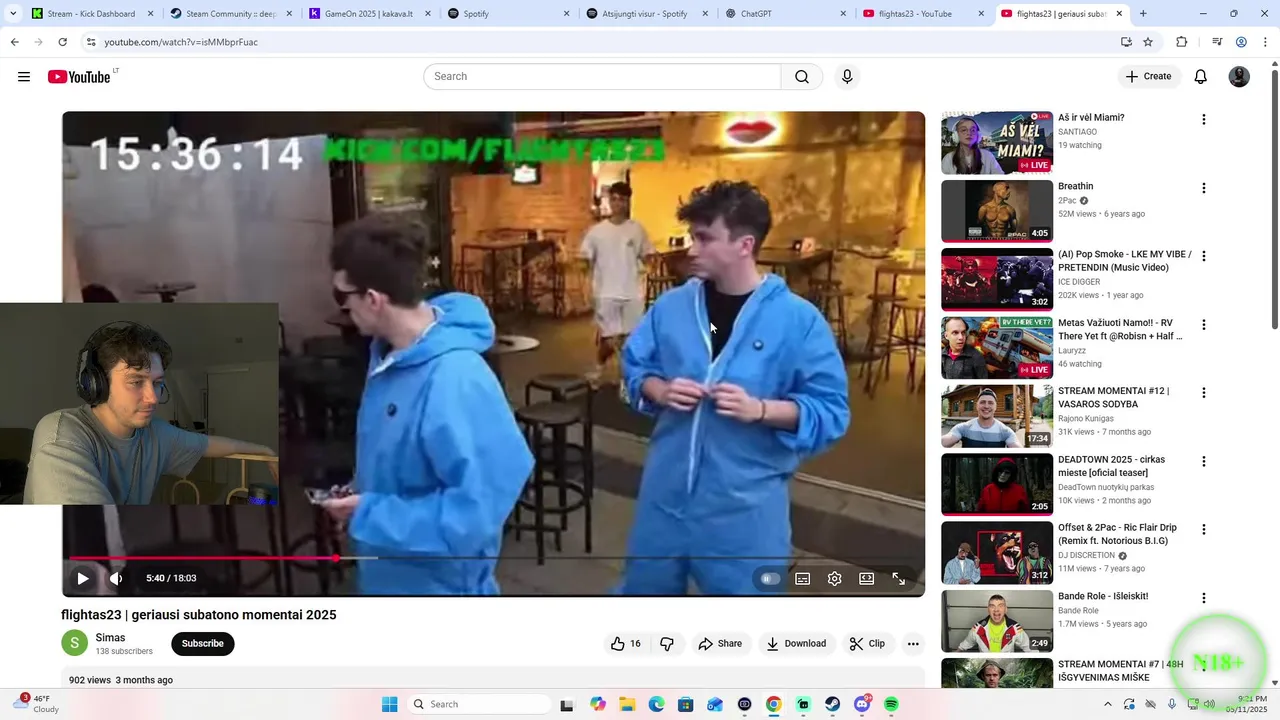
Task: Start voice search with microphone icon
Action: (847, 77)
